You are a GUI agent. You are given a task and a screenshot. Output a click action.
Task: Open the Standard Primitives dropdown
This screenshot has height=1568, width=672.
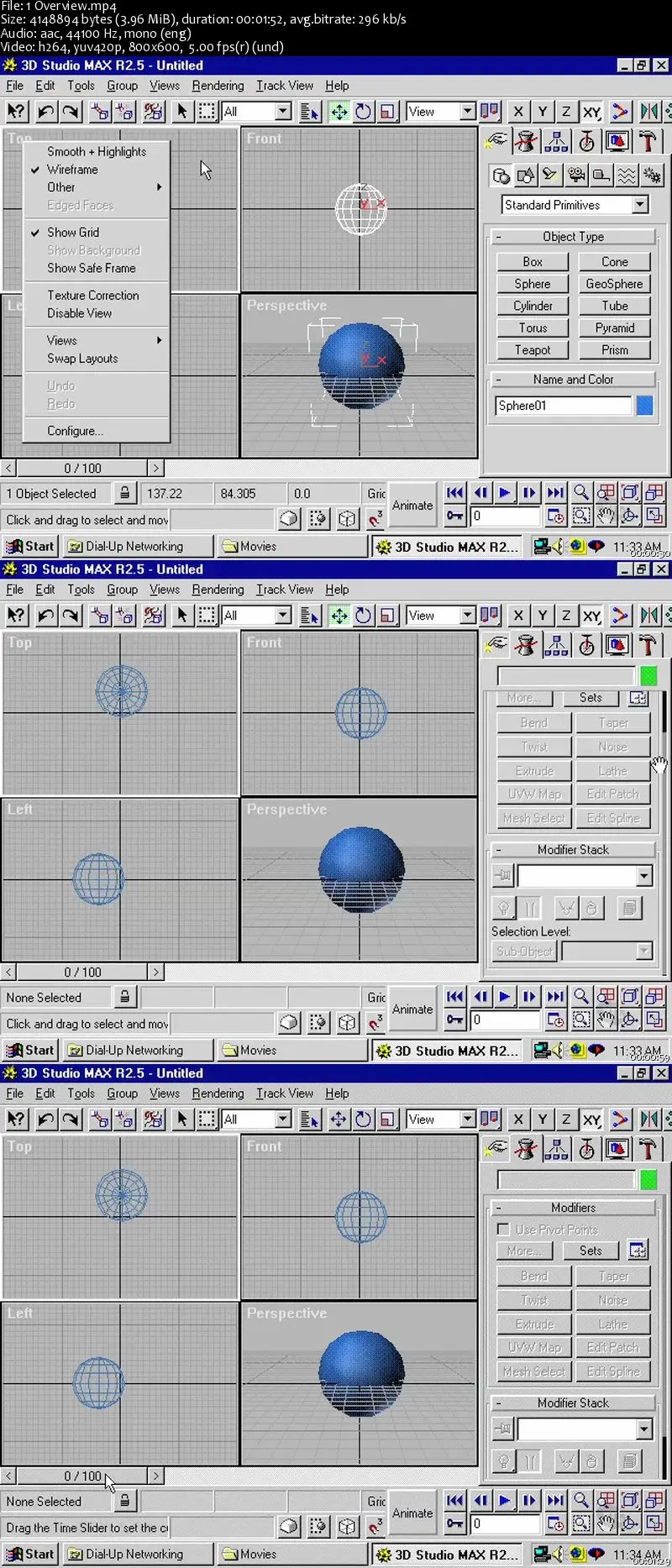(x=640, y=205)
